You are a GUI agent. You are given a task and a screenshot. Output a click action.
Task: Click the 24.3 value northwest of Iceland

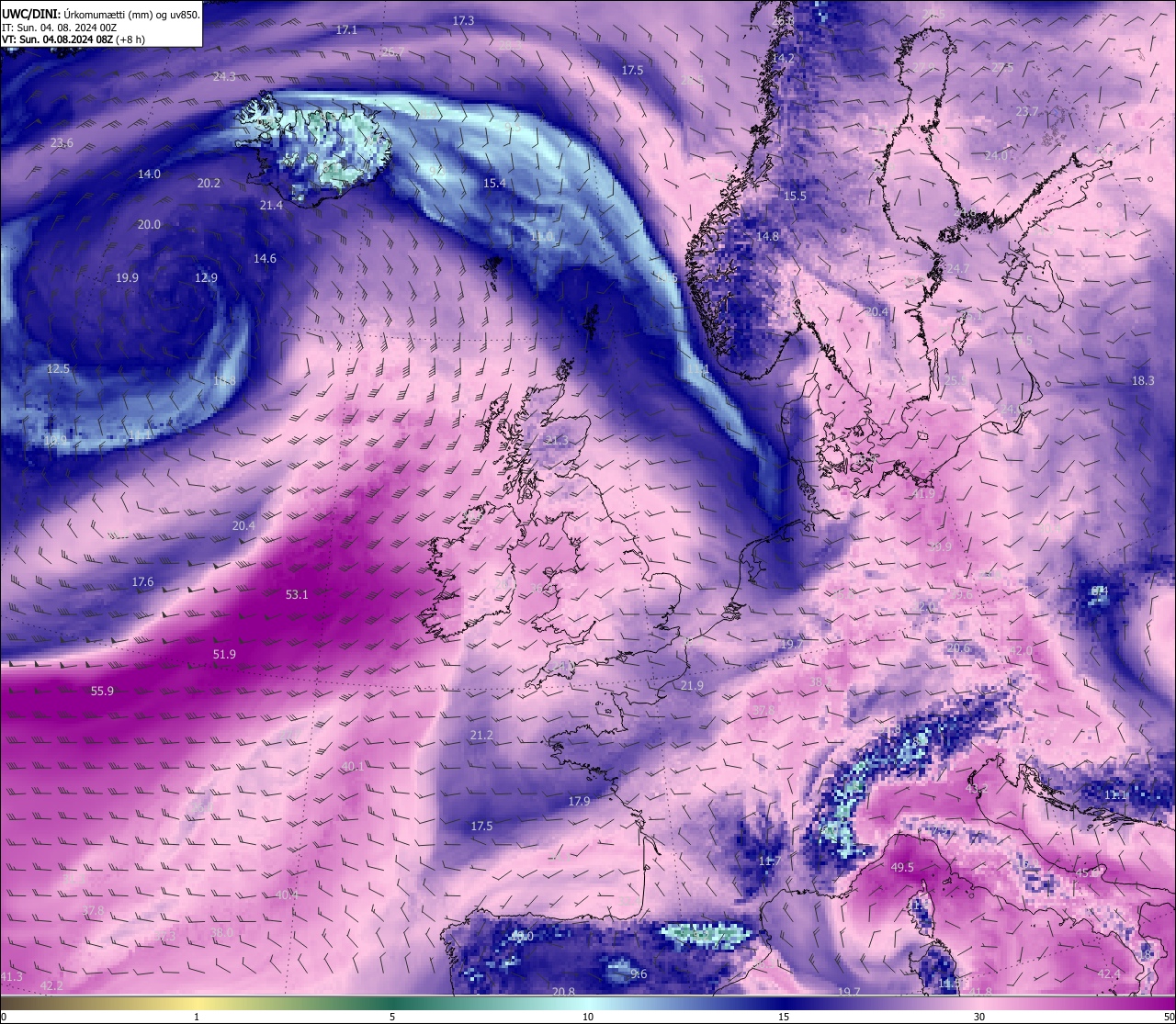coord(223,76)
